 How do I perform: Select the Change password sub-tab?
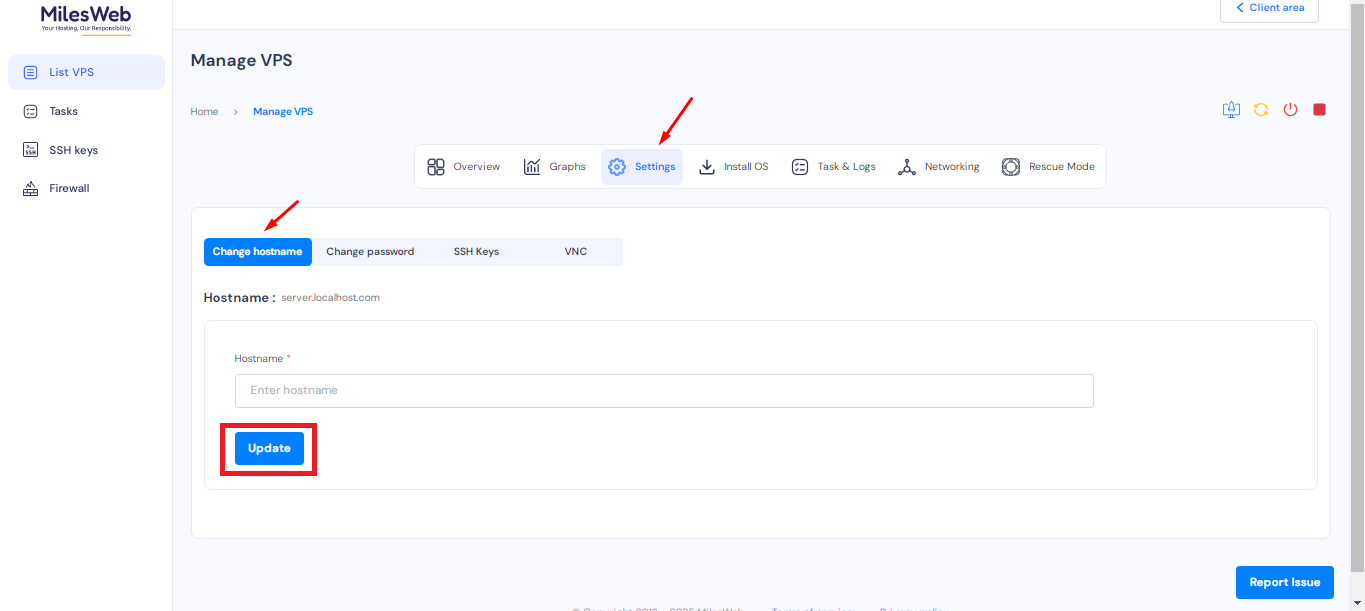pyautogui.click(x=370, y=252)
